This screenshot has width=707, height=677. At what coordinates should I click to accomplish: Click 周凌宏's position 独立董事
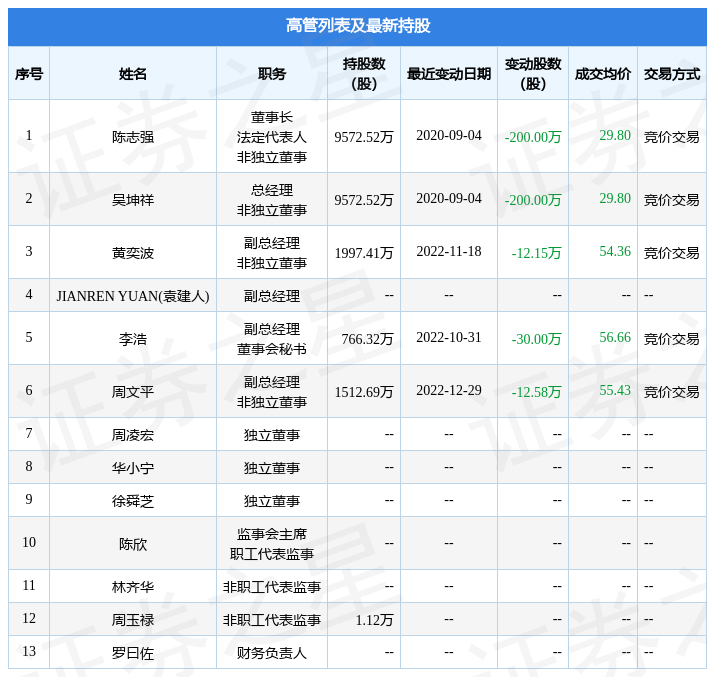point(272,435)
